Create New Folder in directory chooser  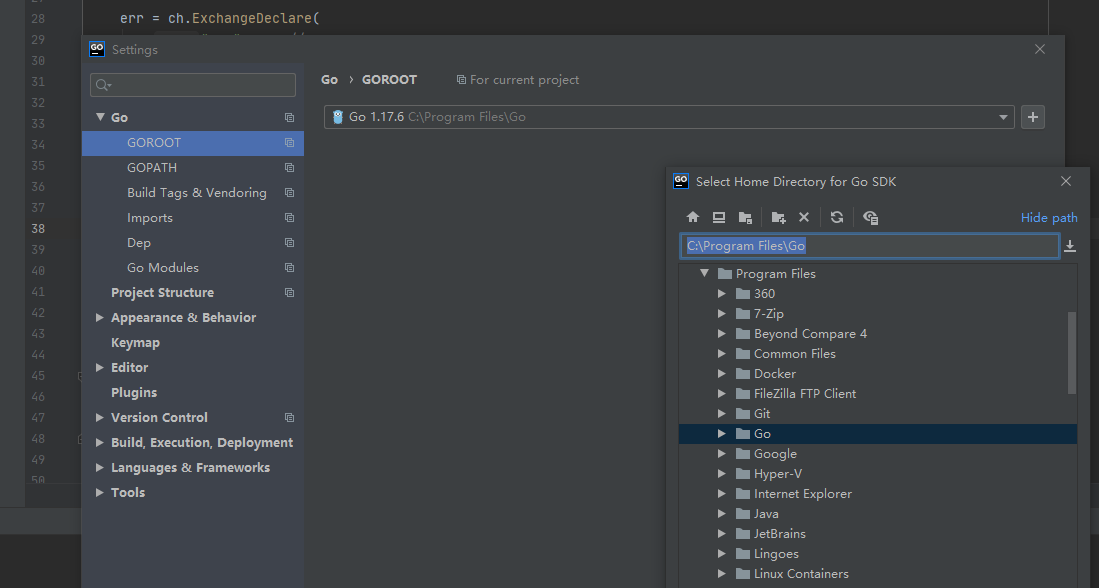[x=778, y=217]
